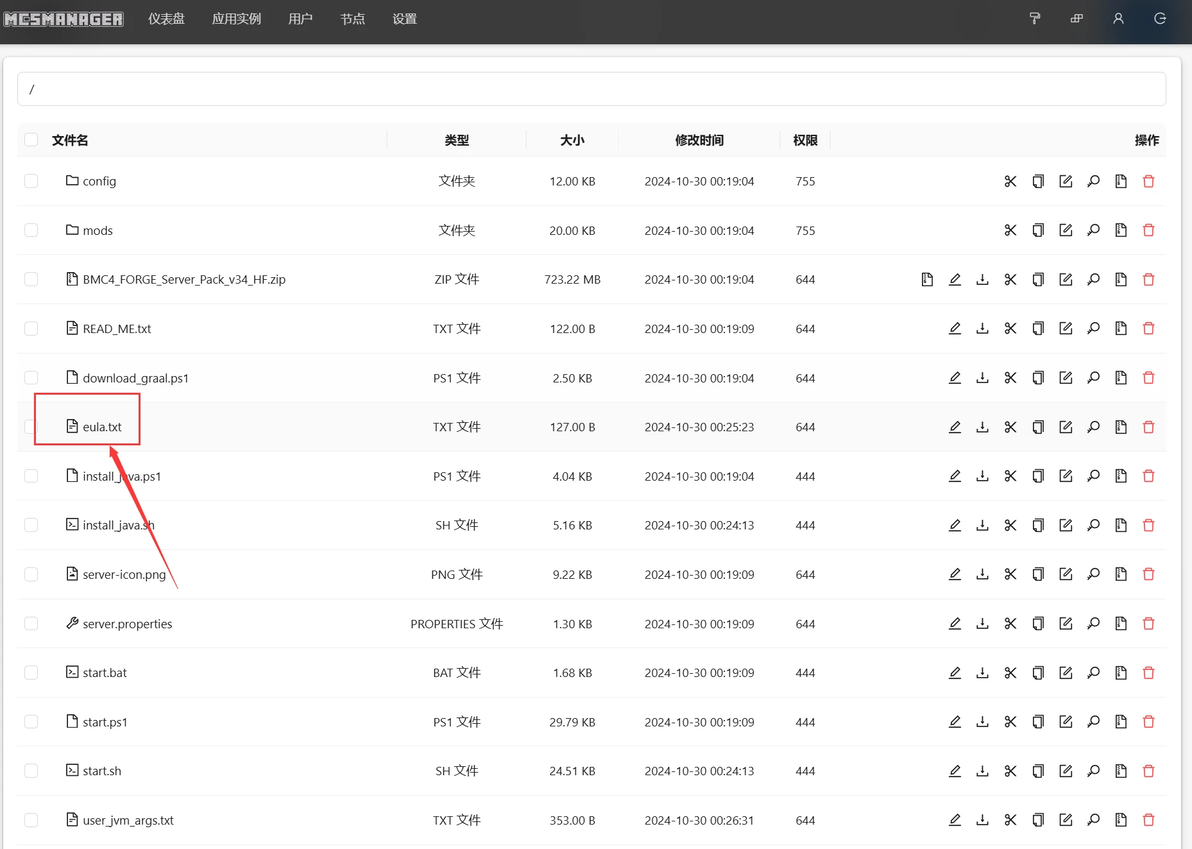Edit user_jvm_args.txt file
The image size is (1192, 849).
(x=955, y=820)
